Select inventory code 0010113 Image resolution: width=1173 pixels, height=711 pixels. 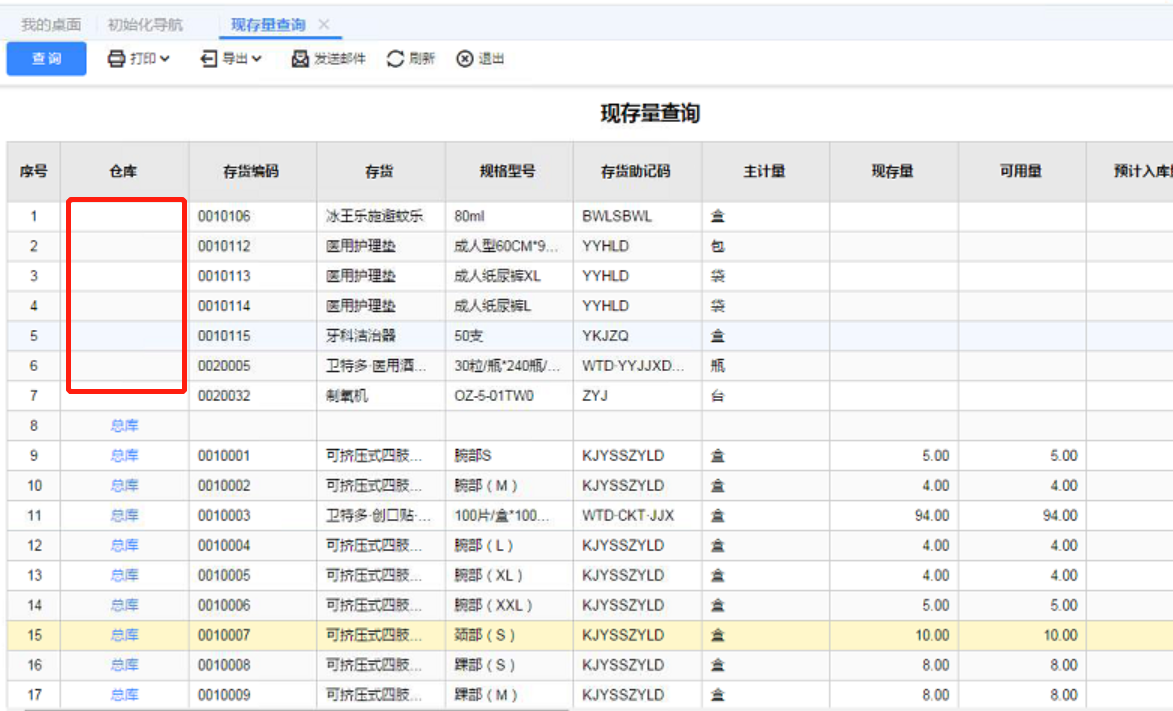pos(224,276)
